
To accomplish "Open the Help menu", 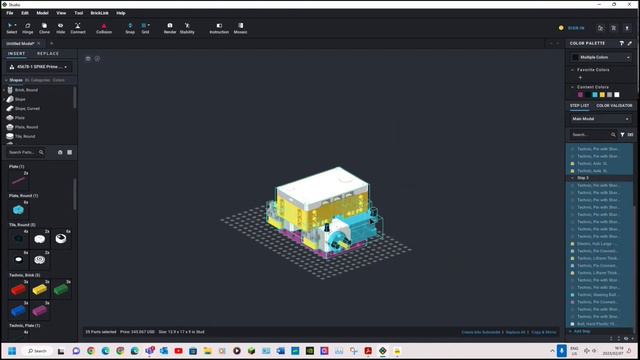I will pos(121,13).
